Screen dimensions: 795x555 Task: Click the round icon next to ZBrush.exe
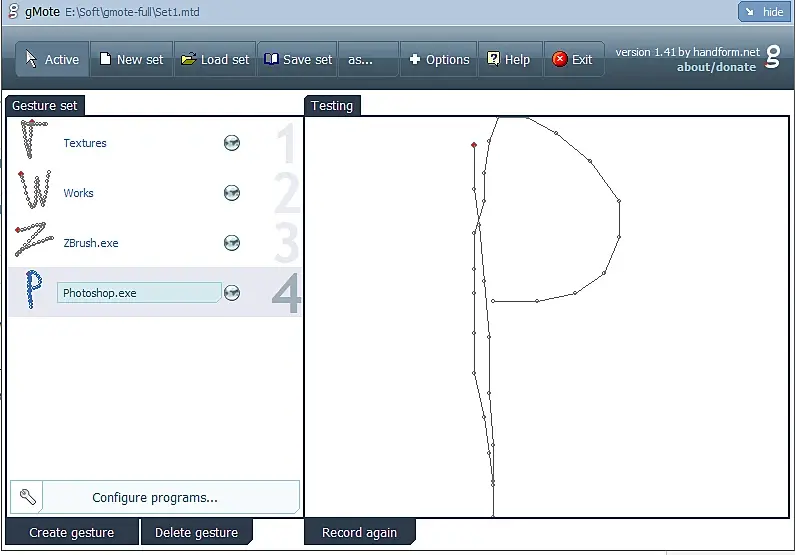[232, 243]
